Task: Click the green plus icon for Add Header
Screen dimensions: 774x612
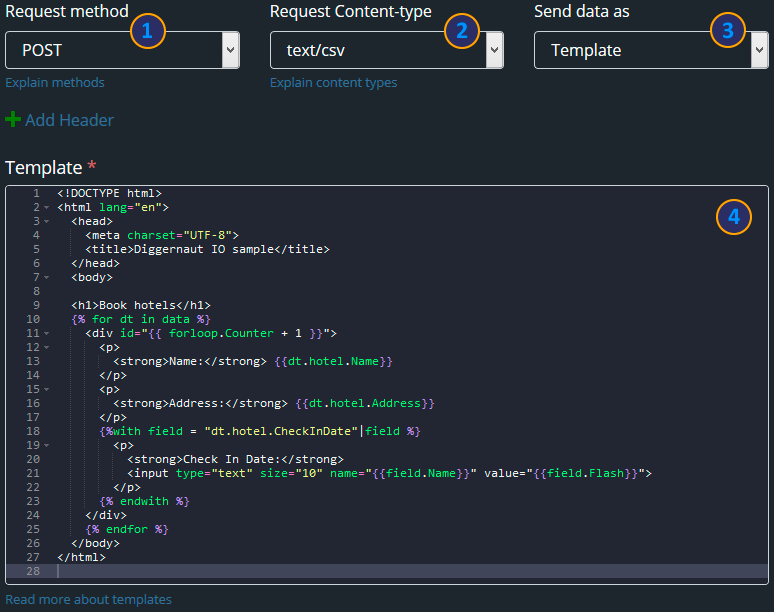Action: 13,120
